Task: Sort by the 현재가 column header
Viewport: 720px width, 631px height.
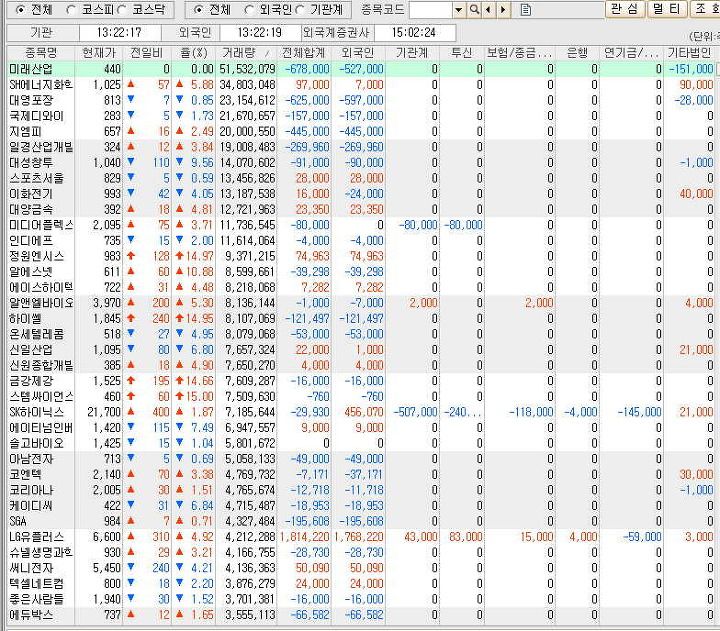Action: (x=99, y=53)
